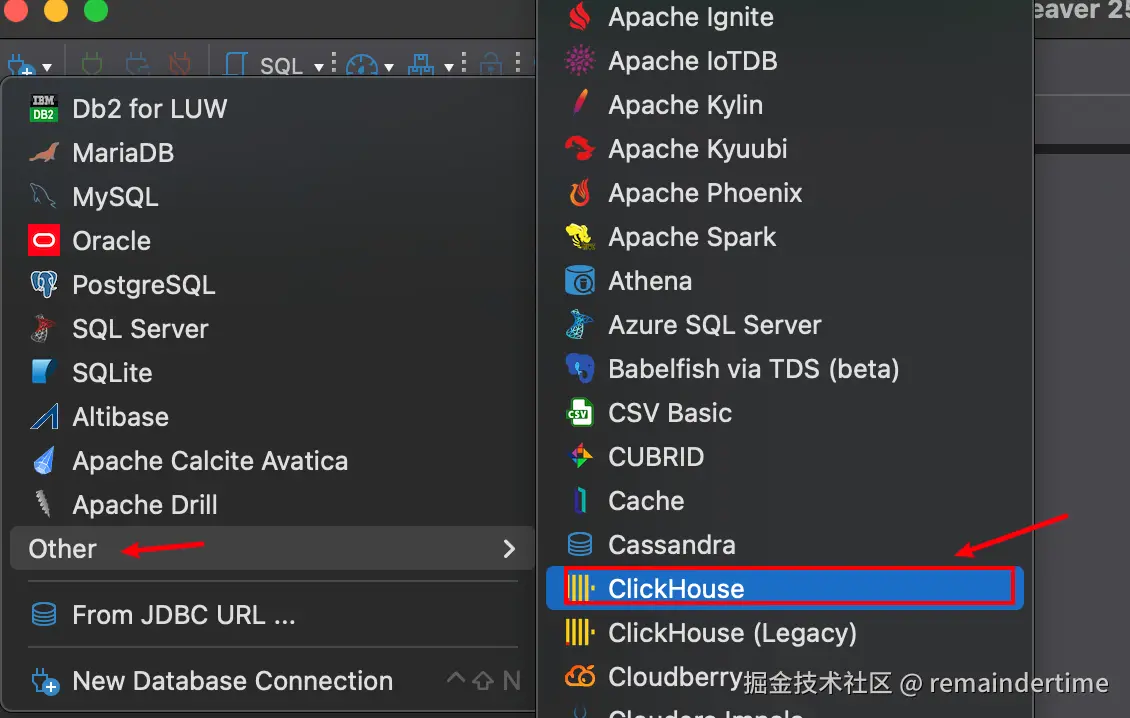1130x718 pixels.
Task: Click From JDBC URL ... option
Action: [x=272, y=615]
